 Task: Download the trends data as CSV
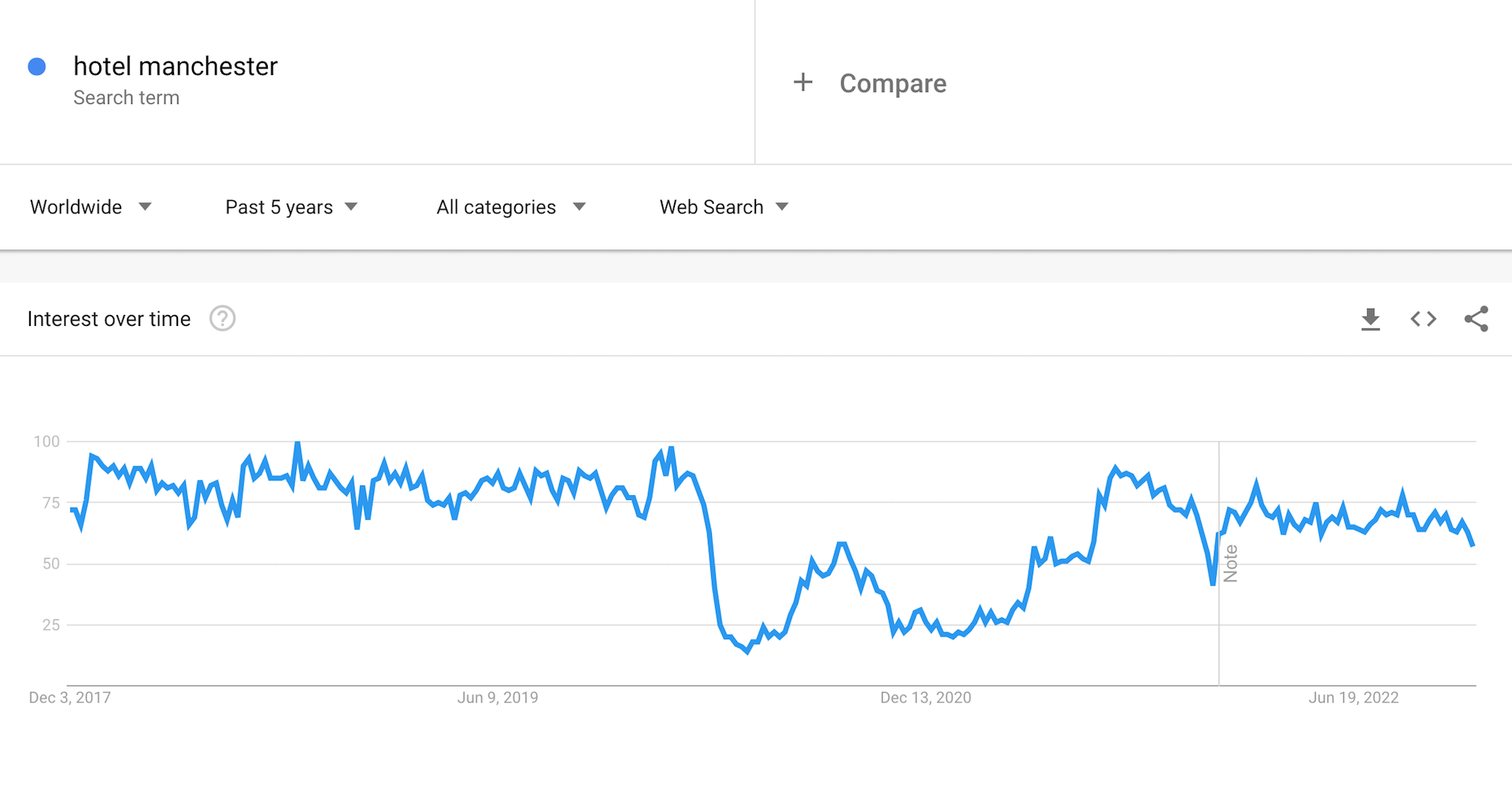coord(1371,319)
